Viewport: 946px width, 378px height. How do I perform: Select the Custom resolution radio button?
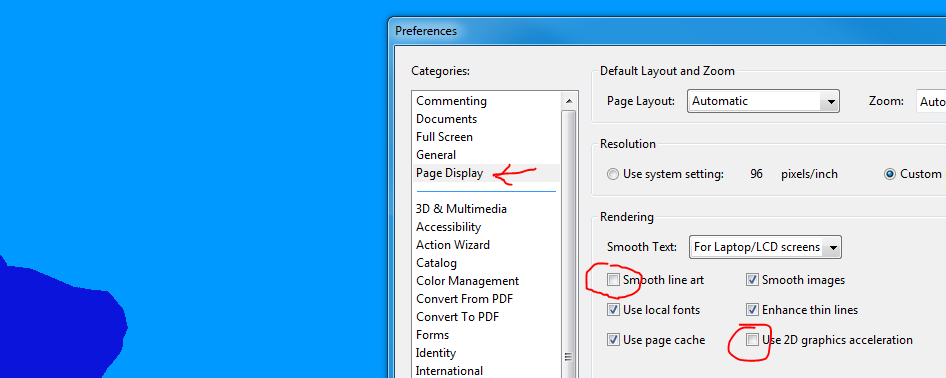coord(889,174)
